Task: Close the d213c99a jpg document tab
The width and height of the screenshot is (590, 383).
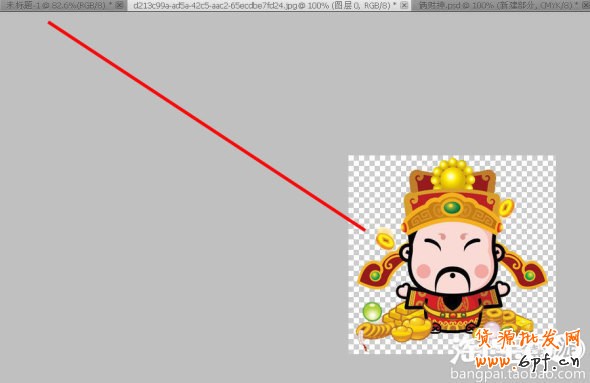Action: (404, 5)
